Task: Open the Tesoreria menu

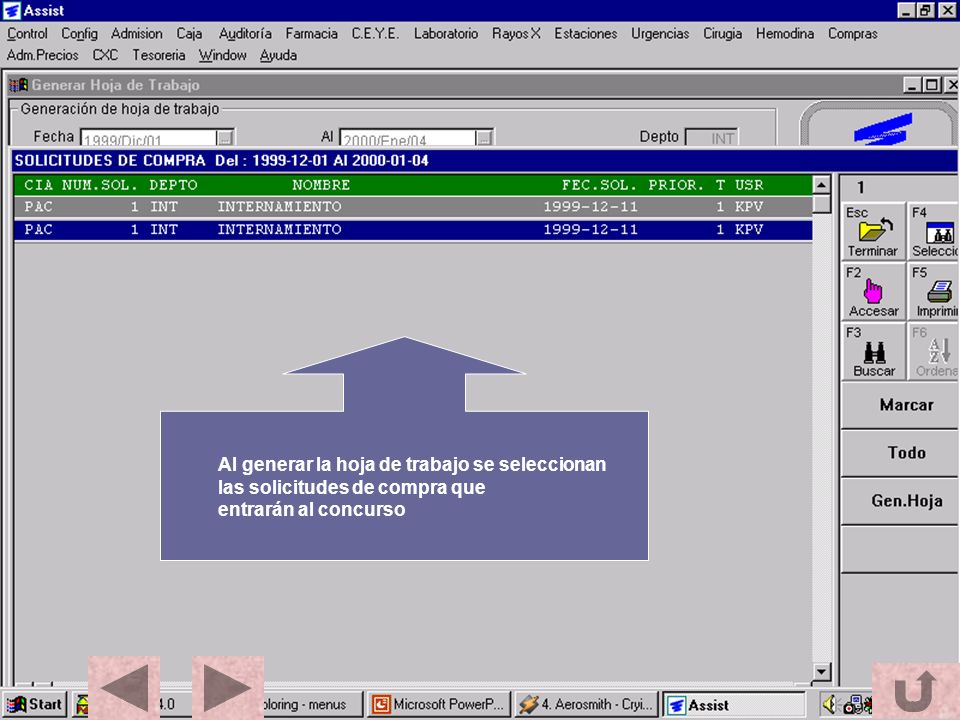Action: point(159,55)
